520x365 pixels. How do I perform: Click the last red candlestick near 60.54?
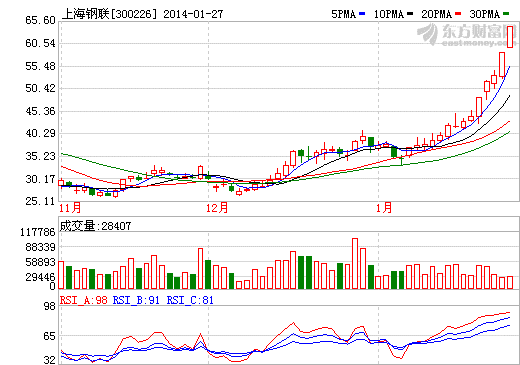click(510, 37)
